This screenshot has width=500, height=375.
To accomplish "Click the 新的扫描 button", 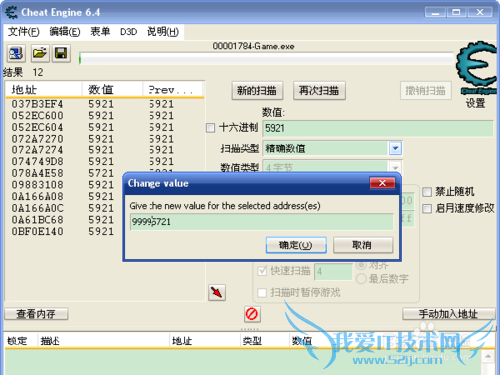I will pos(257,91).
